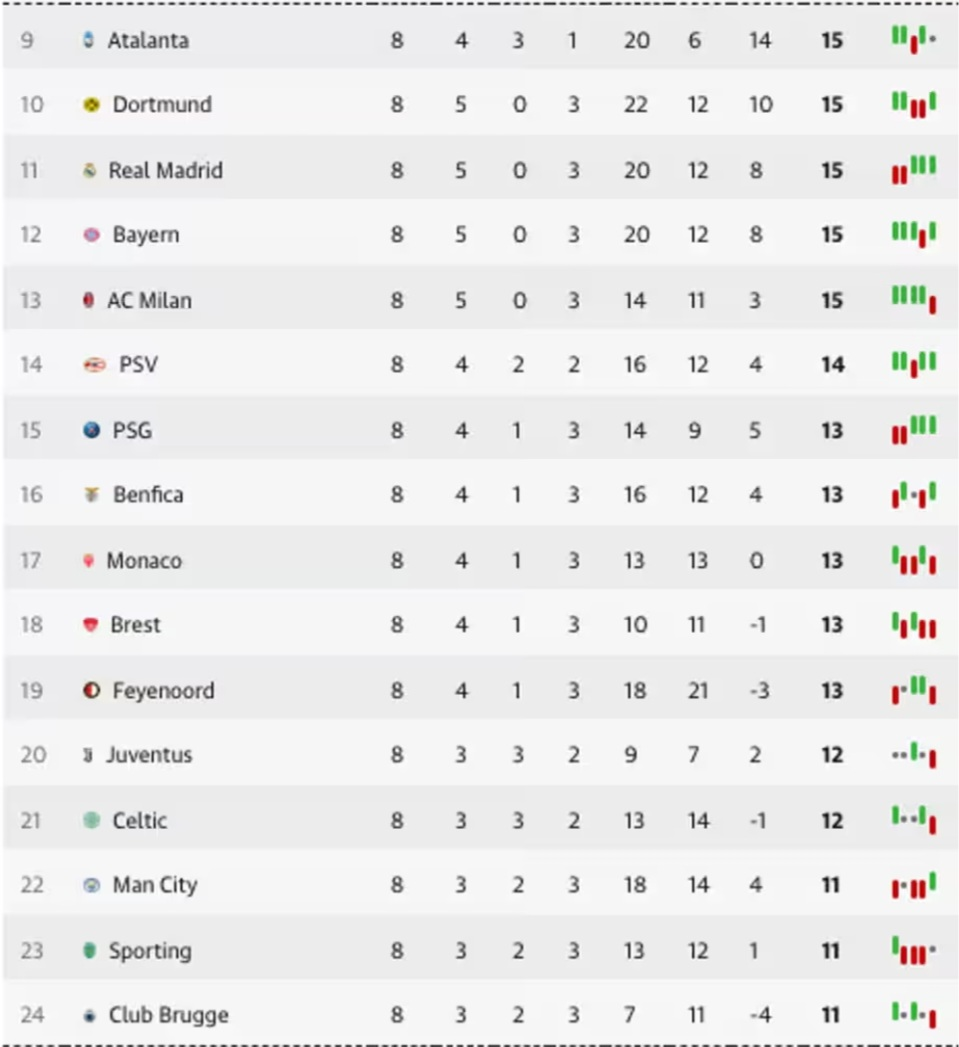Open the Brest team page link
This screenshot has height=1047, width=959.
tap(135, 625)
